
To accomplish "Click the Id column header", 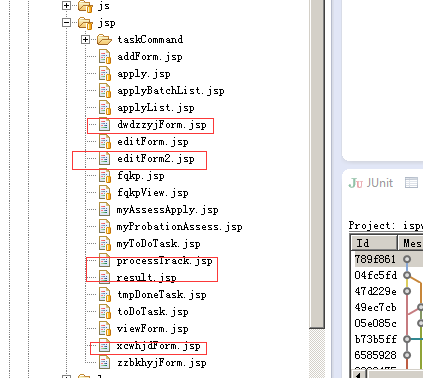I will point(374,243).
